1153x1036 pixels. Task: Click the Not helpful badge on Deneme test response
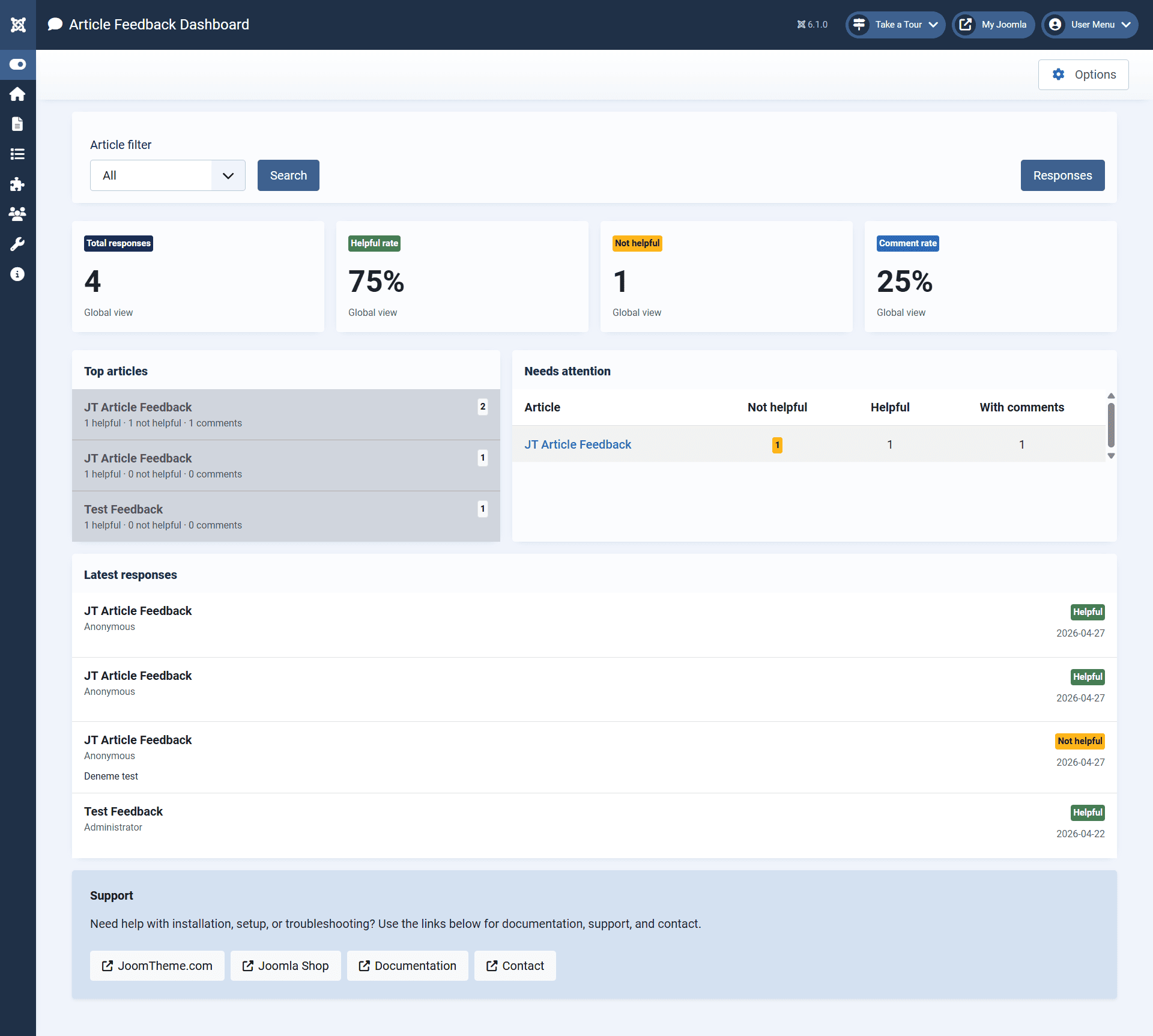coord(1079,741)
